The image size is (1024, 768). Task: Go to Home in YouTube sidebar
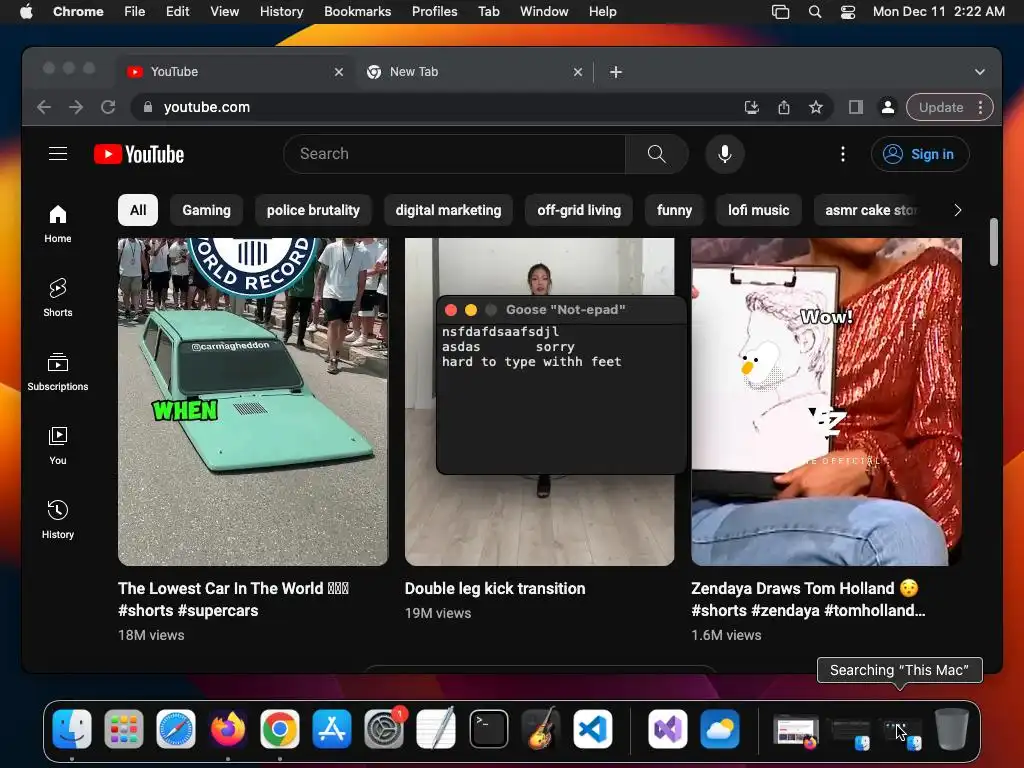coord(57,224)
